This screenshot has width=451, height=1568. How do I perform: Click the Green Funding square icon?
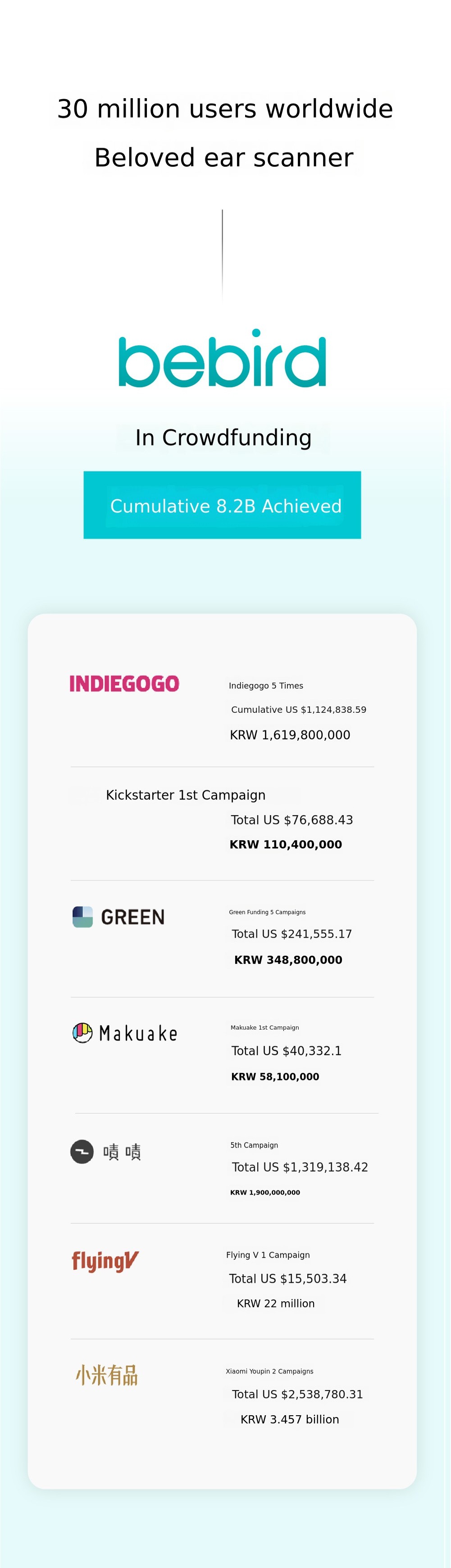pos(83,917)
